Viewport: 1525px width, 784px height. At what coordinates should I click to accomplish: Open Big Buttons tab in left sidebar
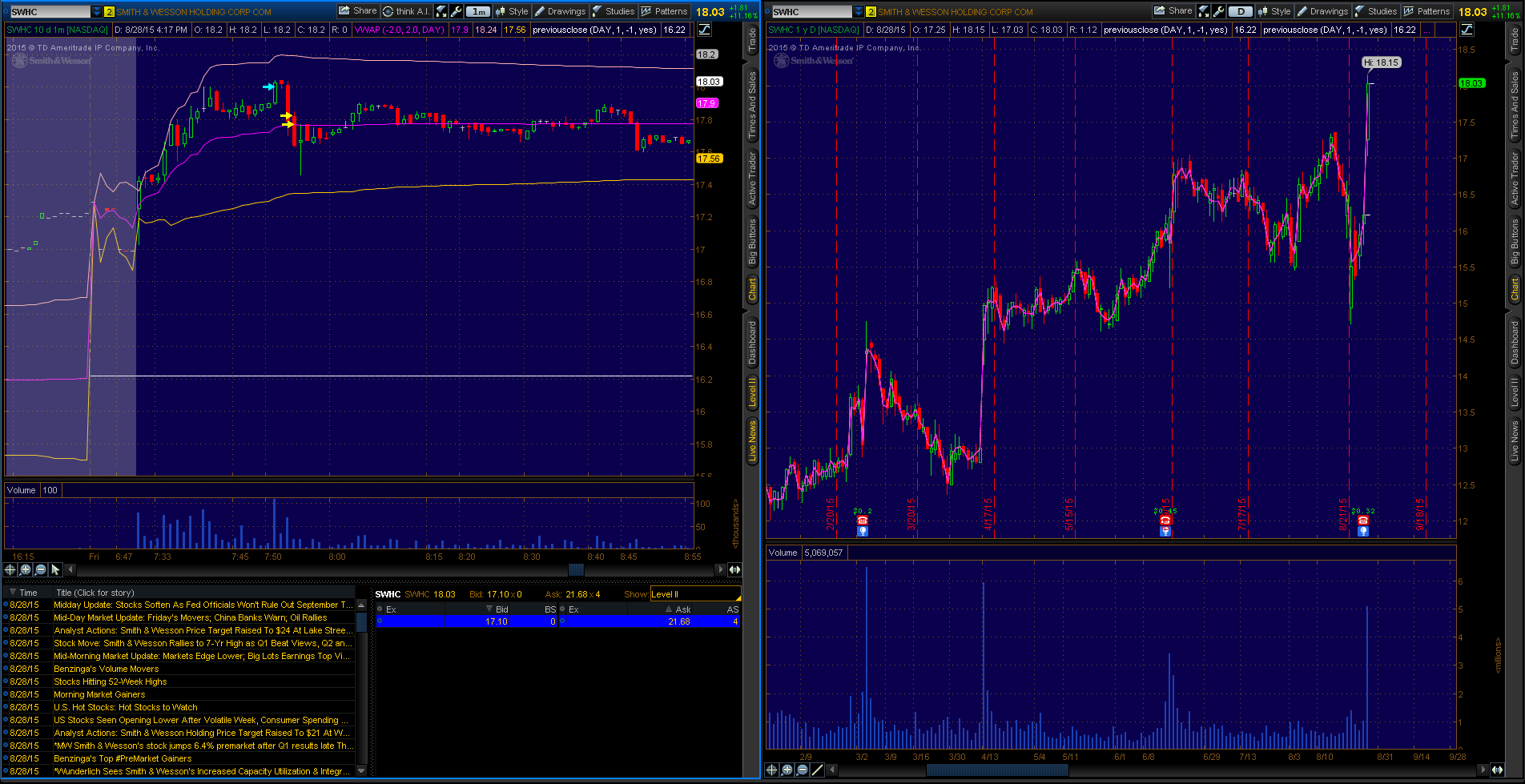click(752, 241)
